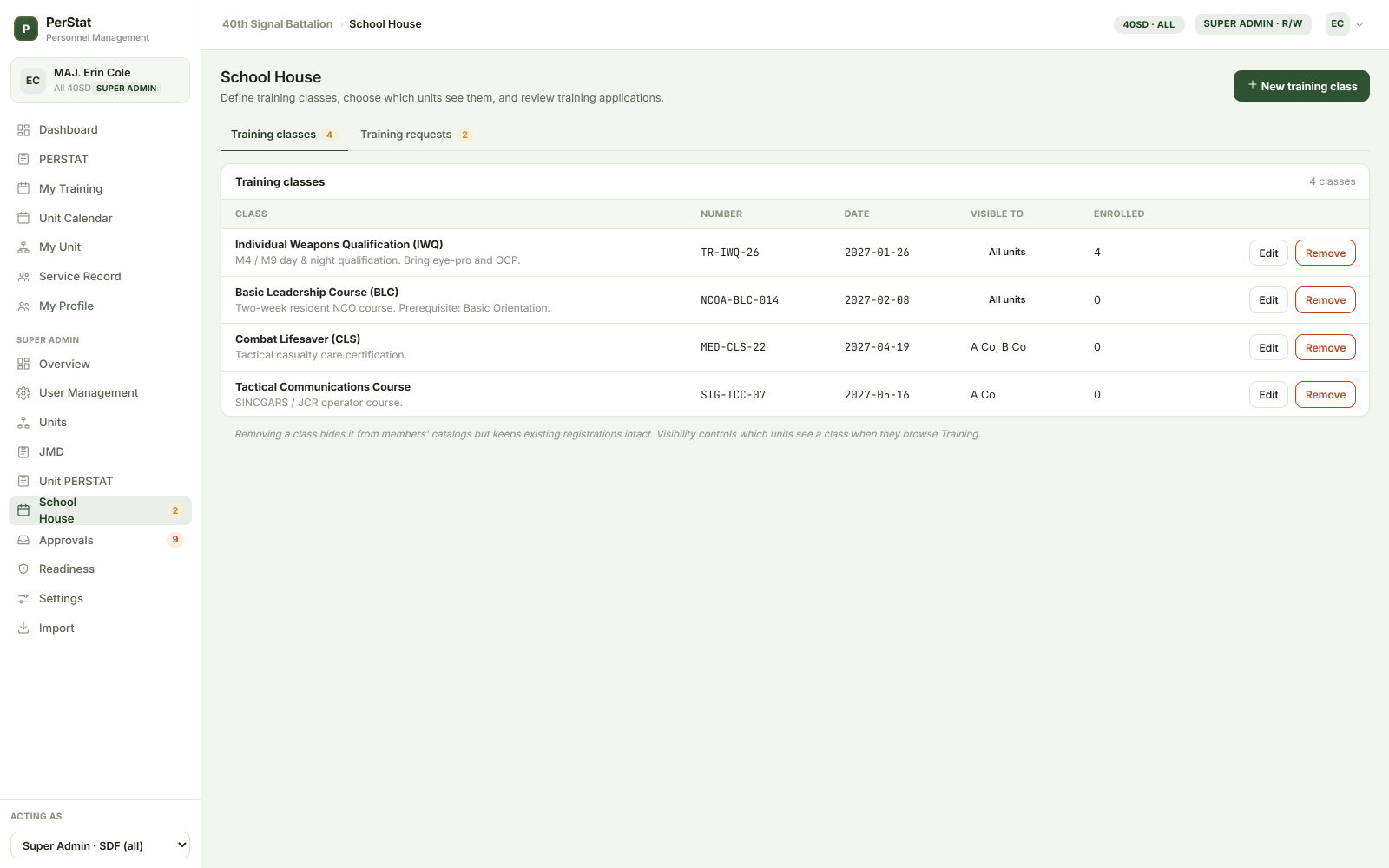1389x868 pixels.
Task: Remove the Tactical Communications Course class
Action: click(x=1326, y=395)
